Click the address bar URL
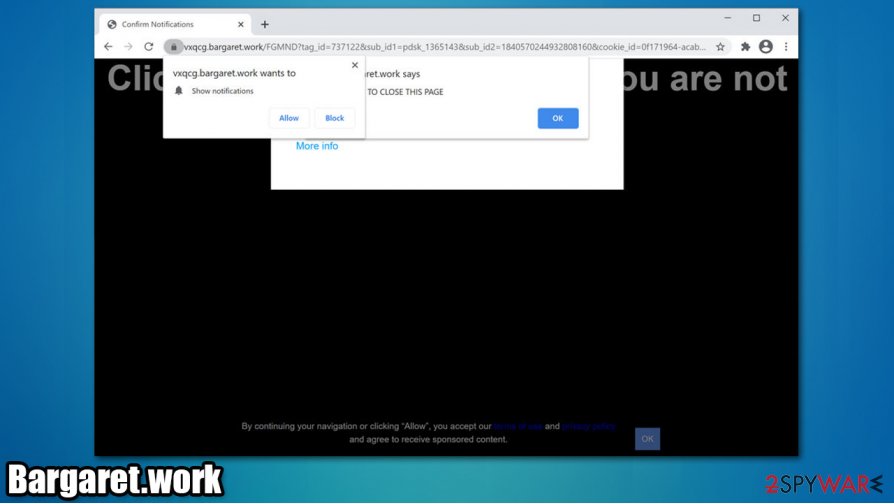Screen dimensions: 894x504 click(x=445, y=47)
